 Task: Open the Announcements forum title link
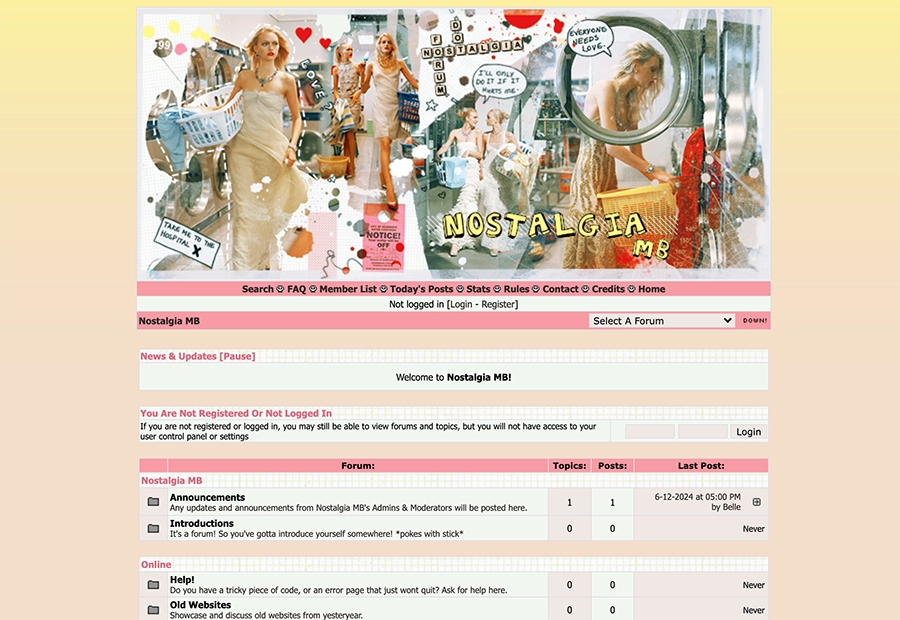point(207,497)
